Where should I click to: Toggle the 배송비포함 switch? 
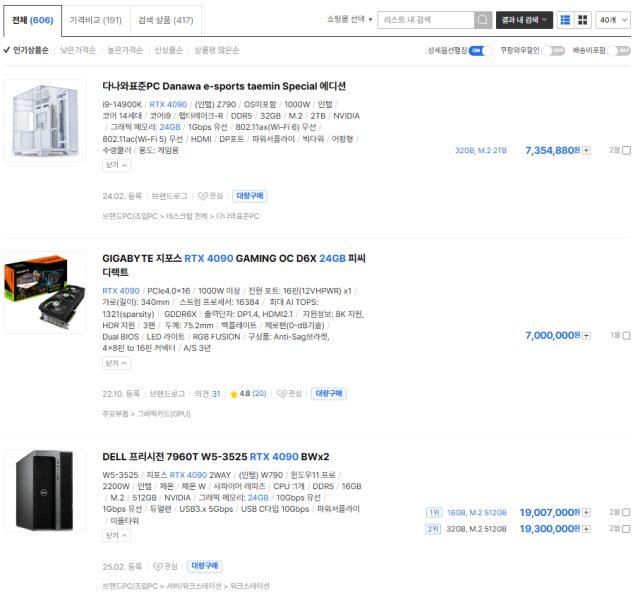(x=619, y=51)
